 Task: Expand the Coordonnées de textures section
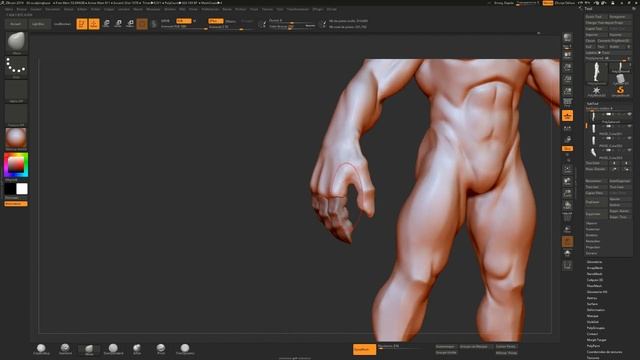[x=604, y=352]
